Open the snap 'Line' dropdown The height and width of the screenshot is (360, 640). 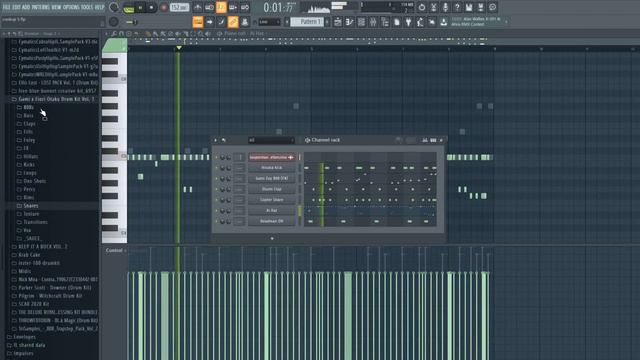click(x=270, y=22)
